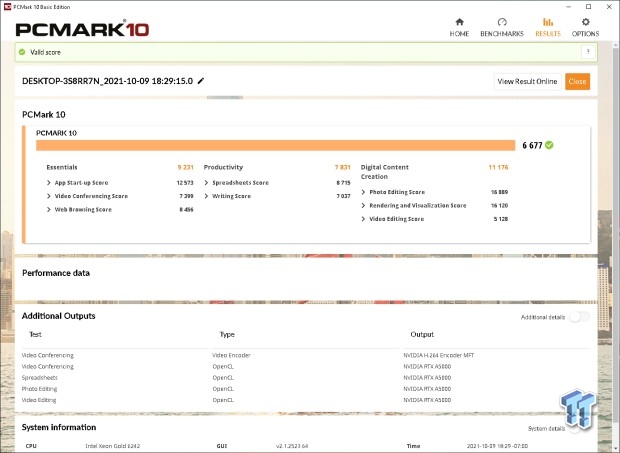Image resolution: width=620 pixels, height=453 pixels.
Task: Click the Spreadsheets test row
Action: tap(40, 378)
